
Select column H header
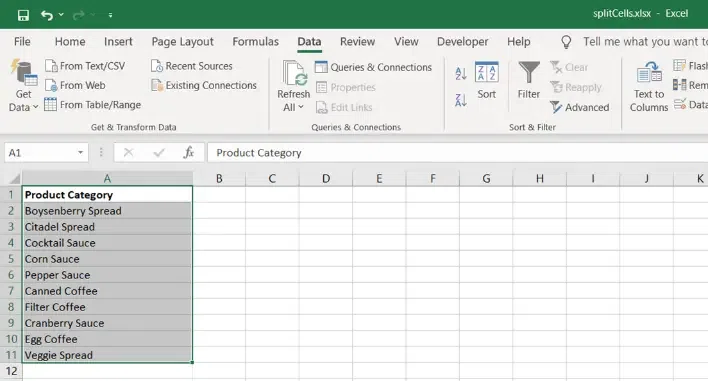[x=540, y=178]
